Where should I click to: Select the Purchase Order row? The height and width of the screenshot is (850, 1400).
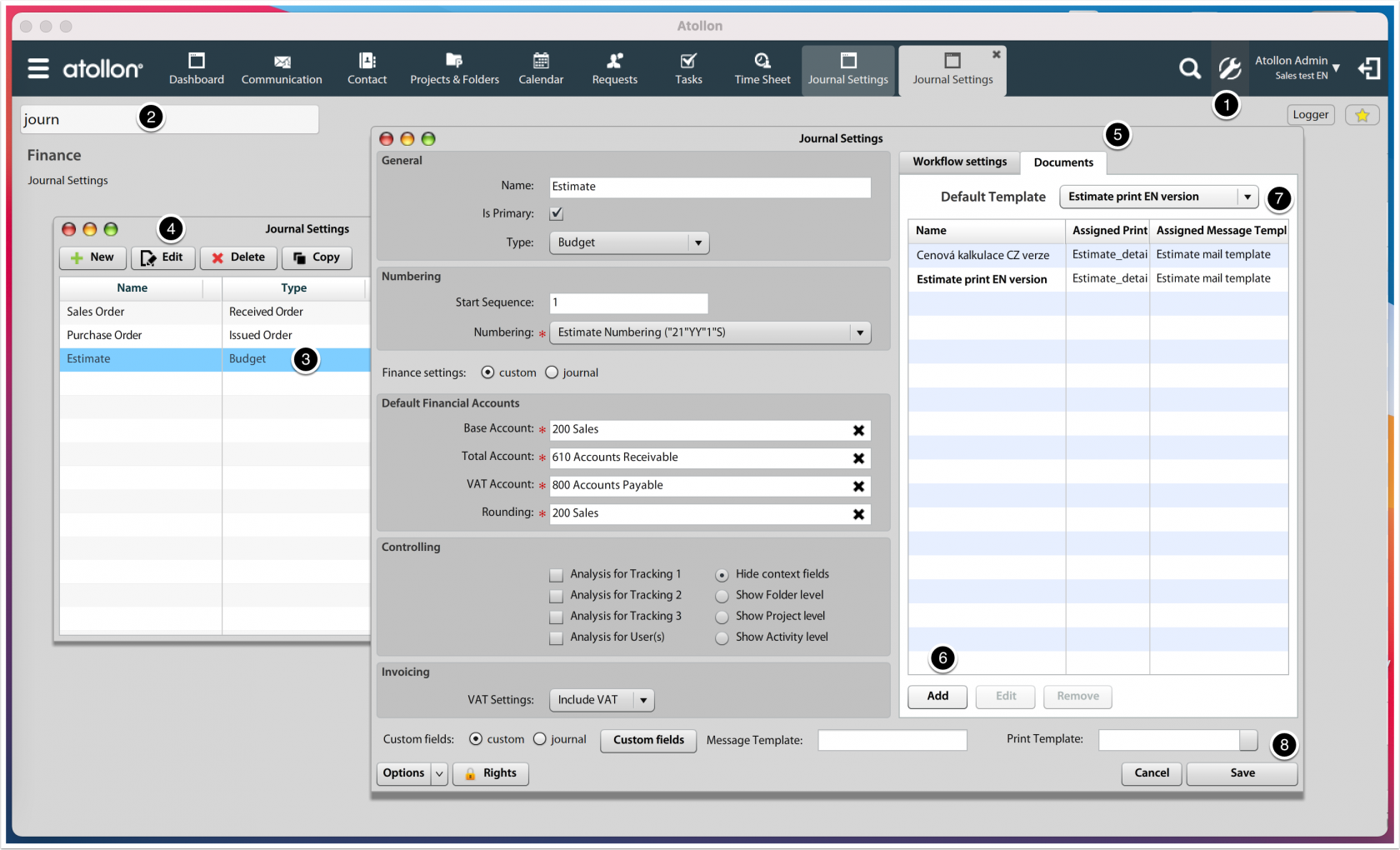(x=214, y=335)
